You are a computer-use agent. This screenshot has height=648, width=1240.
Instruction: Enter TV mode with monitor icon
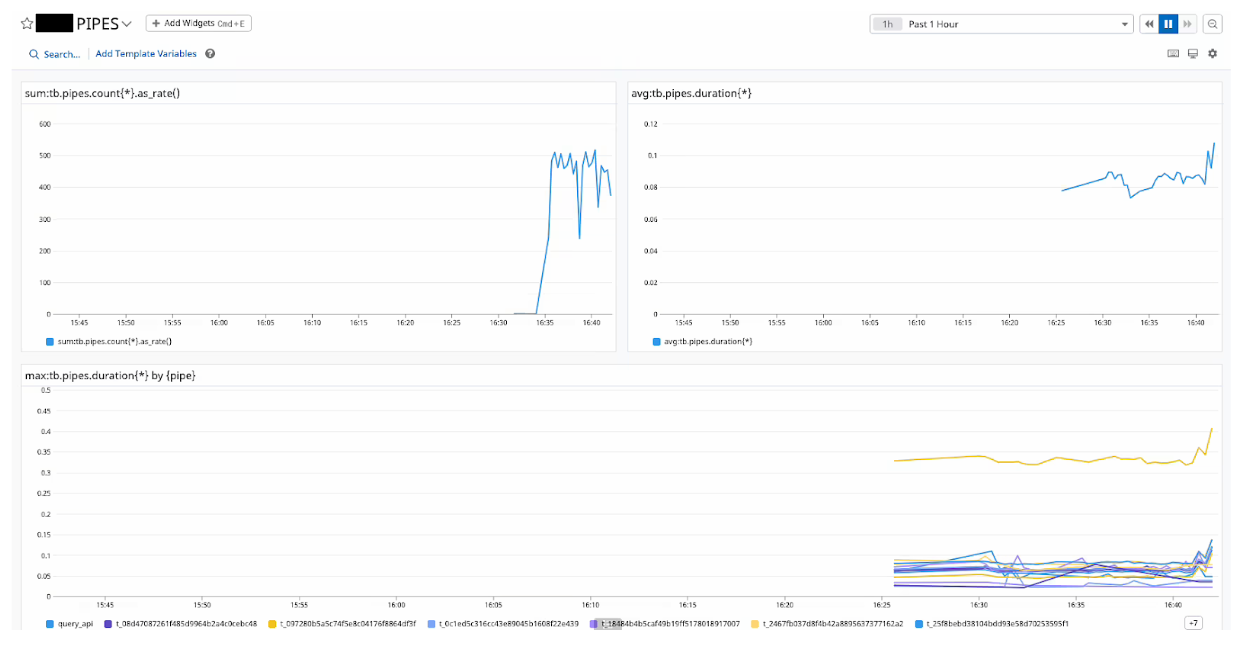tap(1192, 54)
